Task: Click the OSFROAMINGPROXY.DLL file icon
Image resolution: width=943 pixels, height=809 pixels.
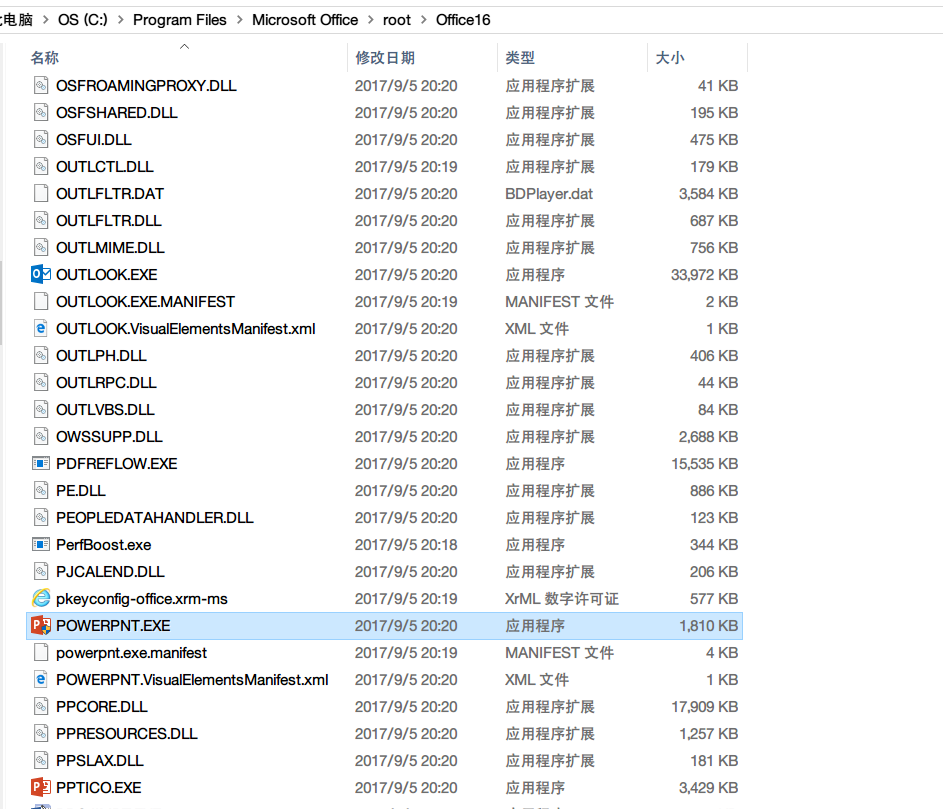Action: tap(41, 85)
